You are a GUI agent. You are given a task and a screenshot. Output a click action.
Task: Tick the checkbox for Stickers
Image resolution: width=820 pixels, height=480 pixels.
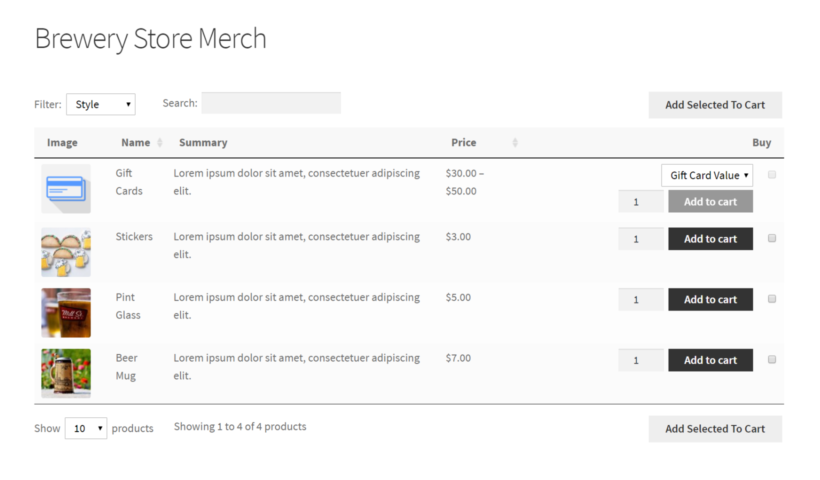point(772,238)
